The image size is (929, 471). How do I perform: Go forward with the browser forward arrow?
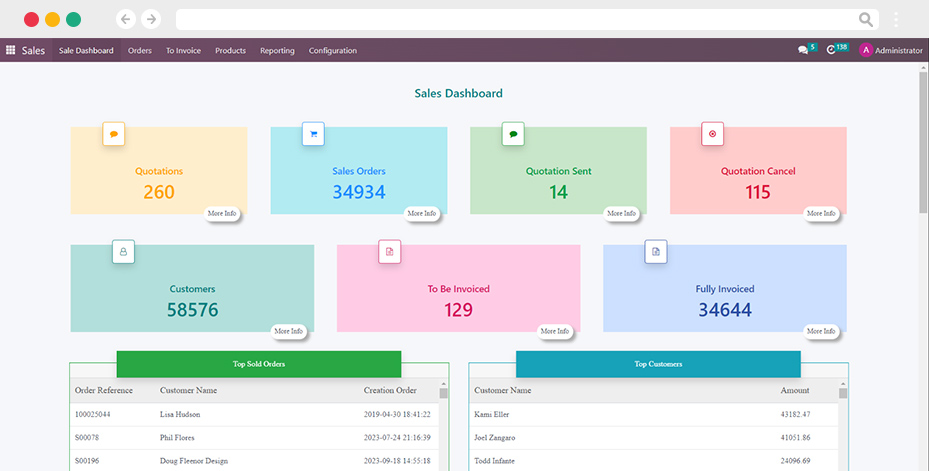pos(151,19)
